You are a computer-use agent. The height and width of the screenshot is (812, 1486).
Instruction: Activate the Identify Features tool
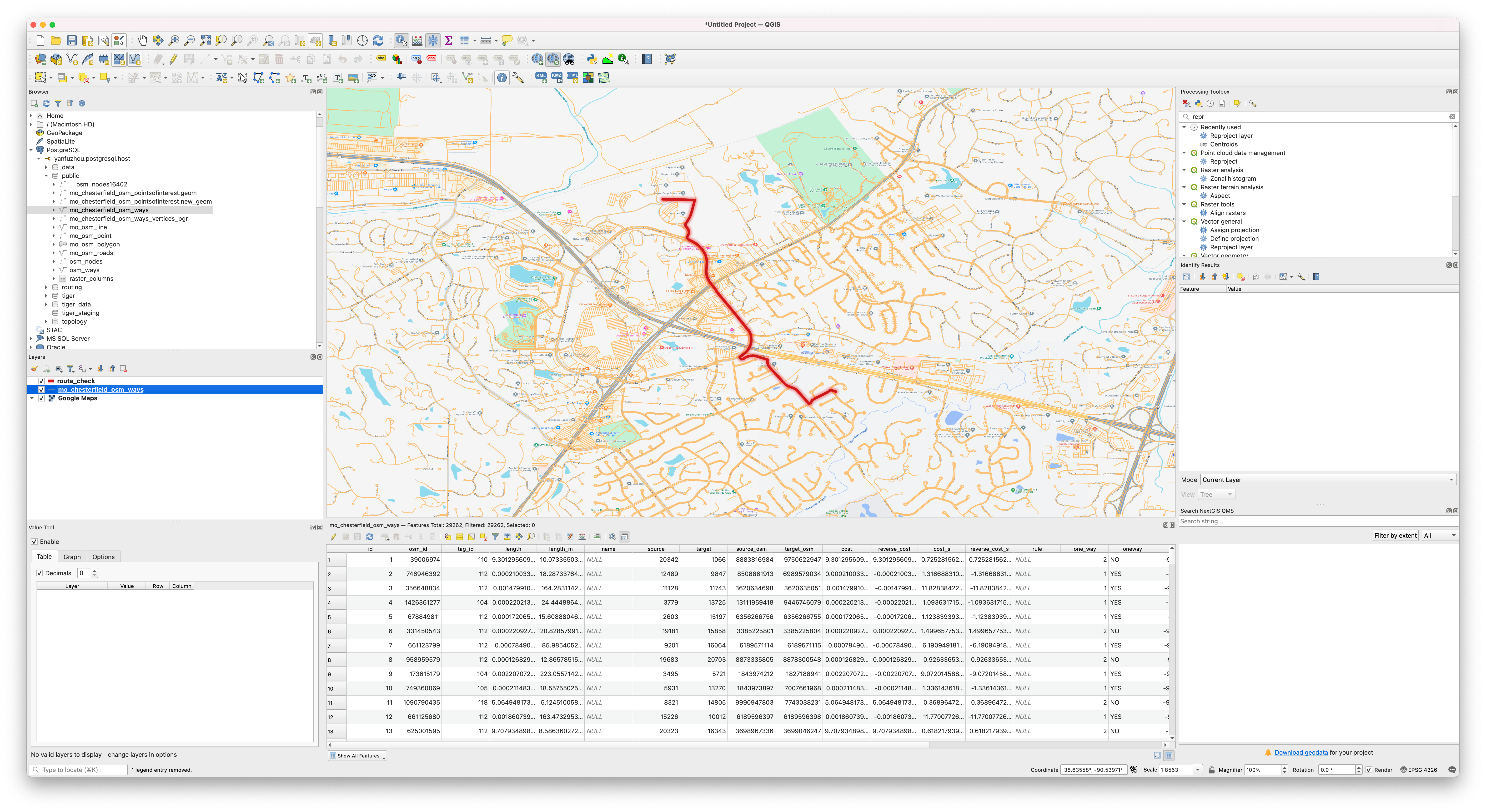pos(401,40)
